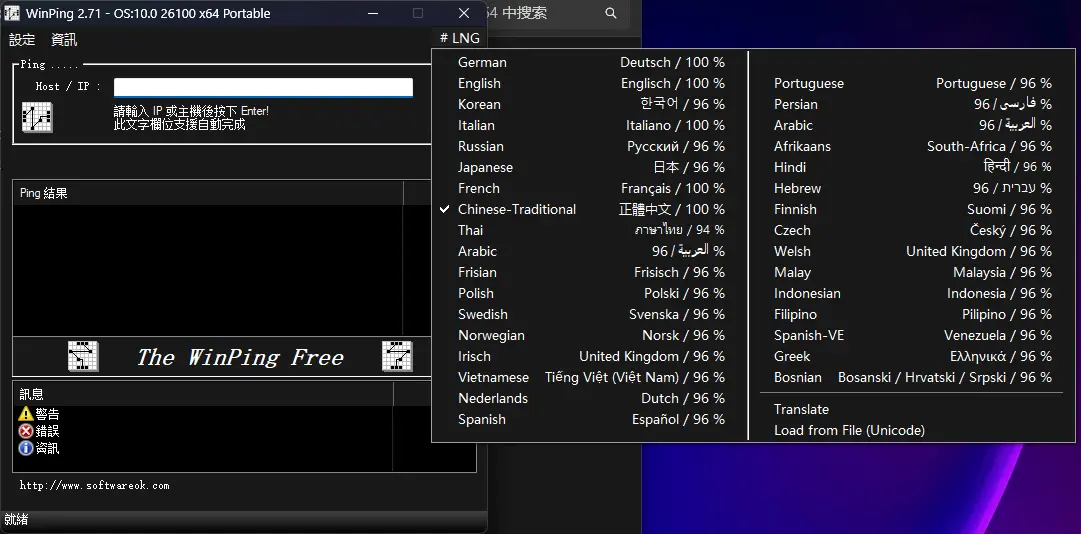Select Korean language entry

click(591, 105)
